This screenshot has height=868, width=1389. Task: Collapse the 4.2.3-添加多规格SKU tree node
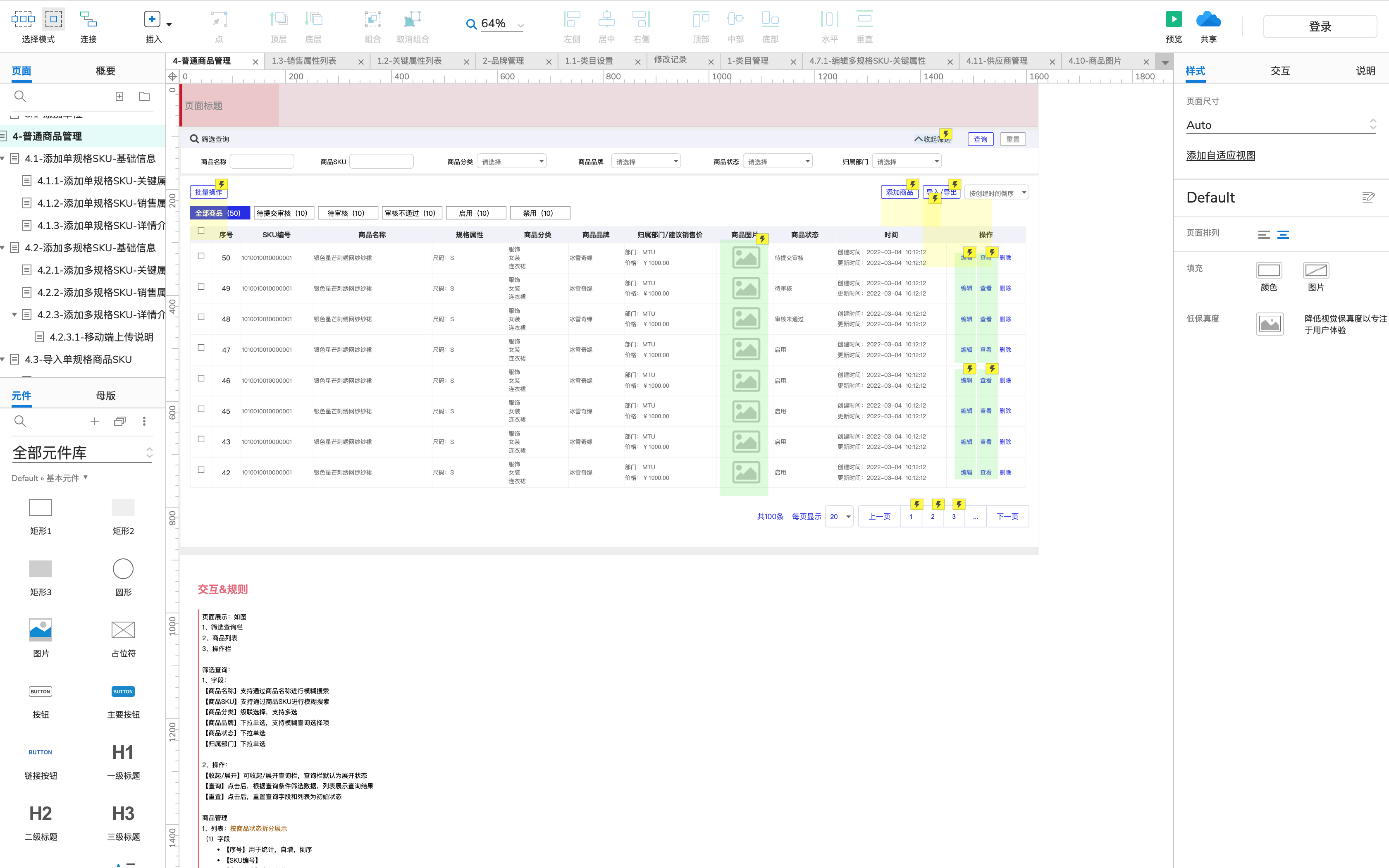coord(14,315)
